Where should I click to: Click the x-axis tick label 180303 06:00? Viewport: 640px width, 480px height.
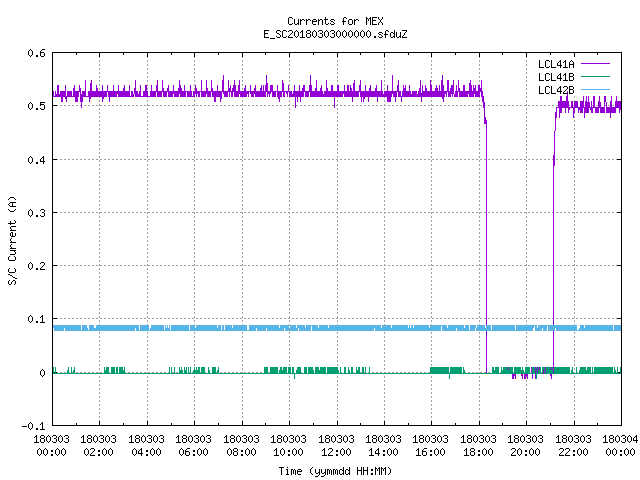(193, 446)
